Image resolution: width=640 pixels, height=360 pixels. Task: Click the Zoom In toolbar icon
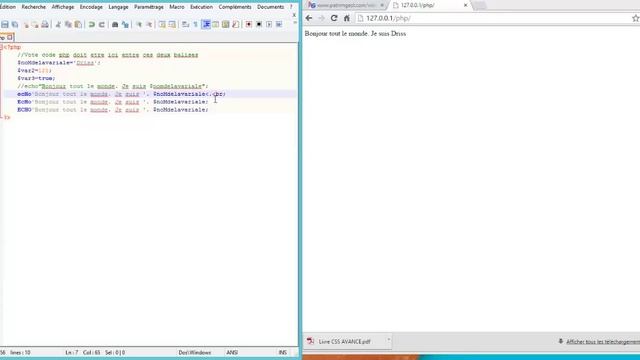click(139, 24)
